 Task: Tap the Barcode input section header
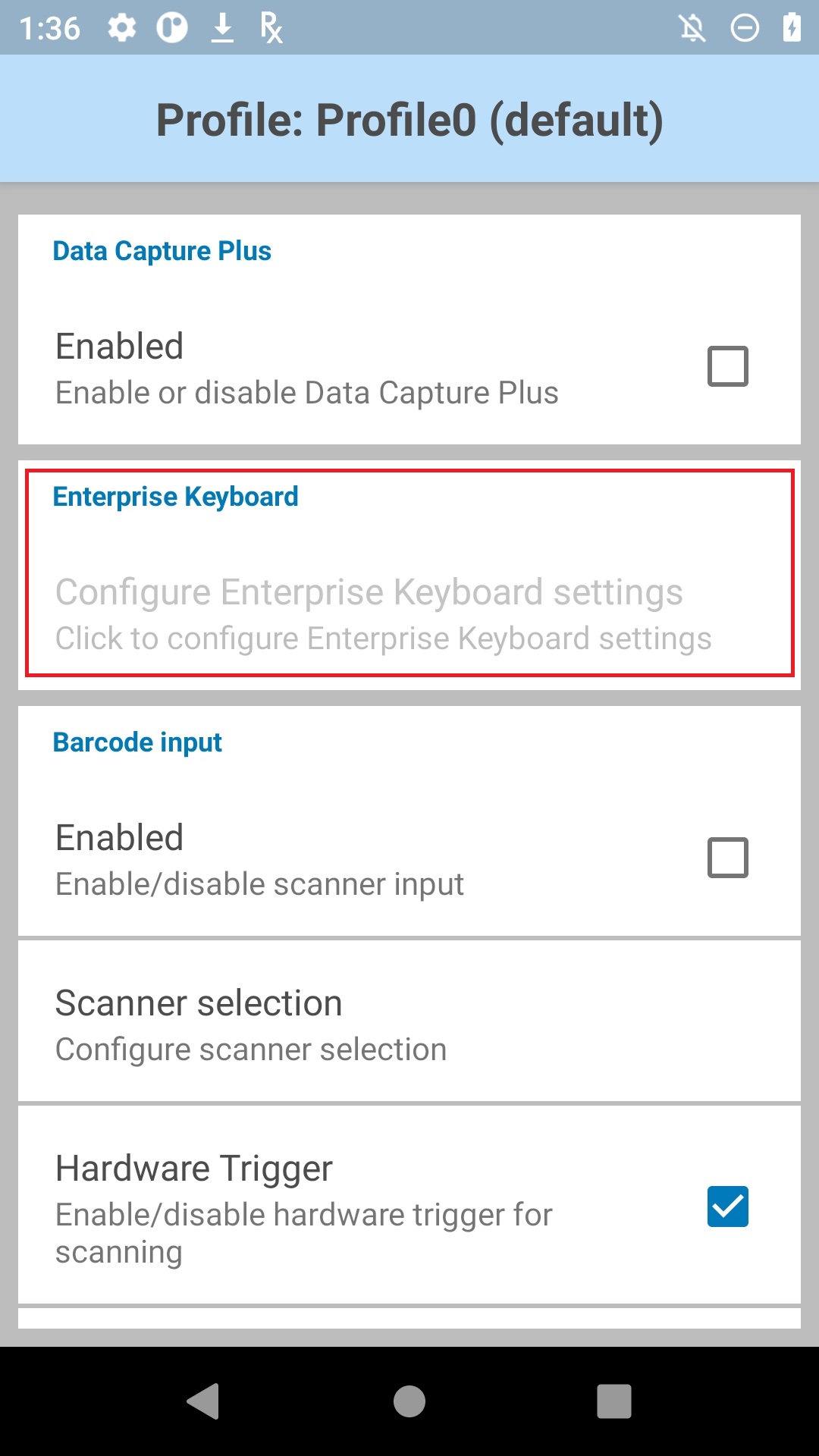137,742
